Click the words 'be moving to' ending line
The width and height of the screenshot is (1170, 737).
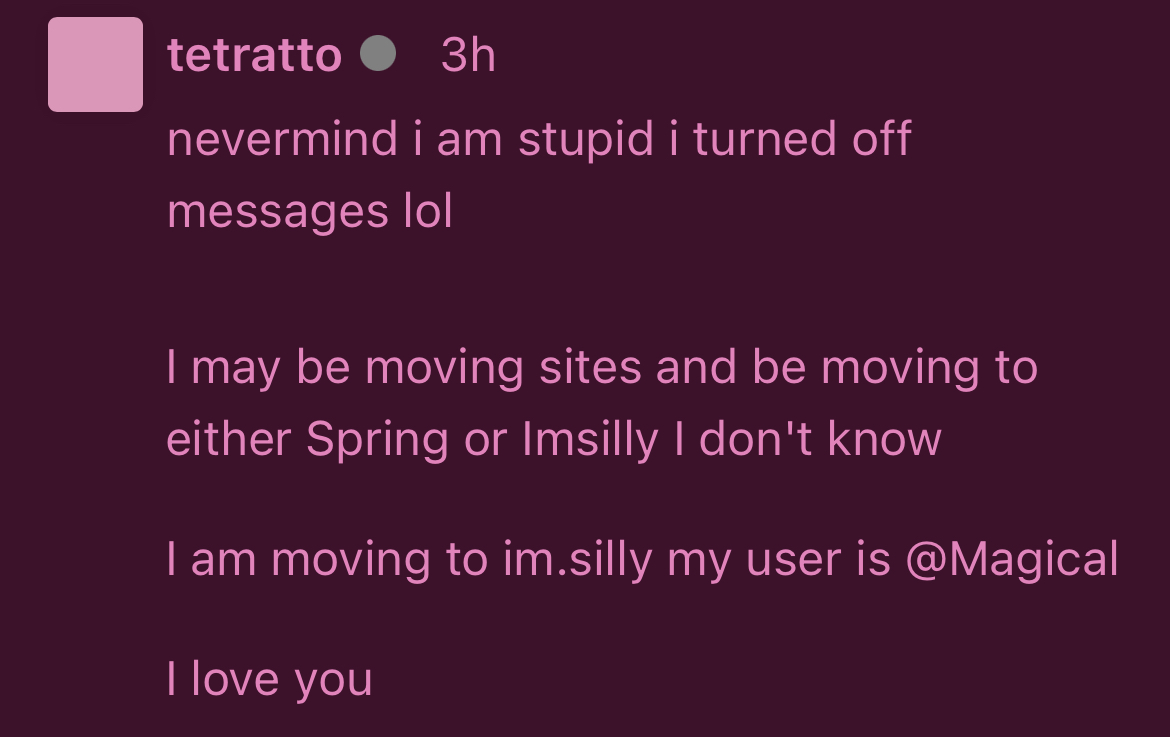click(x=895, y=367)
